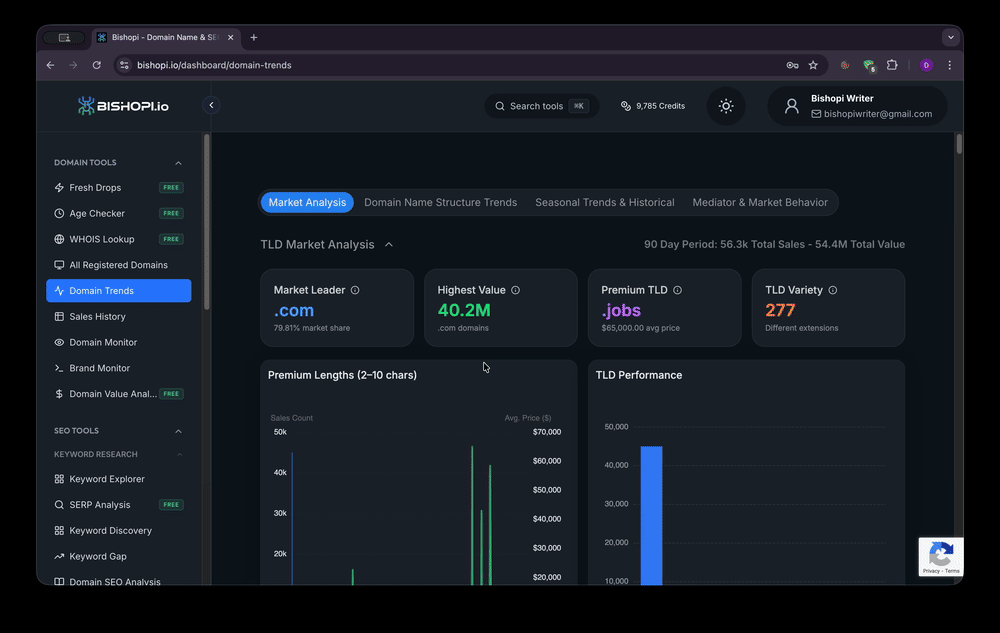1000x633 pixels.
Task: Go to Sales History in sidebar
Action: [97, 317]
